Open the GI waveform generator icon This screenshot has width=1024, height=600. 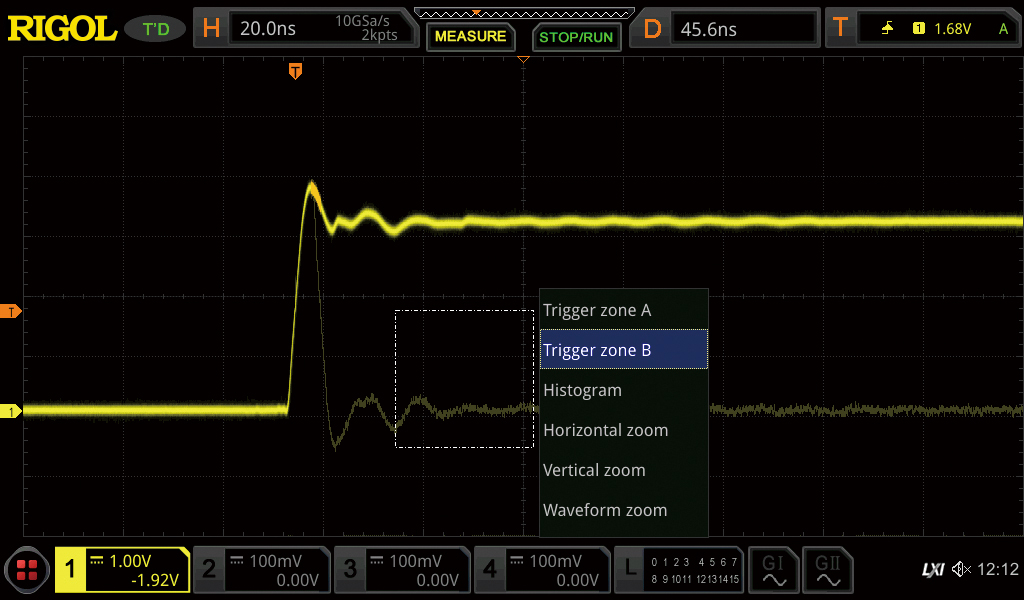[x=773, y=570]
